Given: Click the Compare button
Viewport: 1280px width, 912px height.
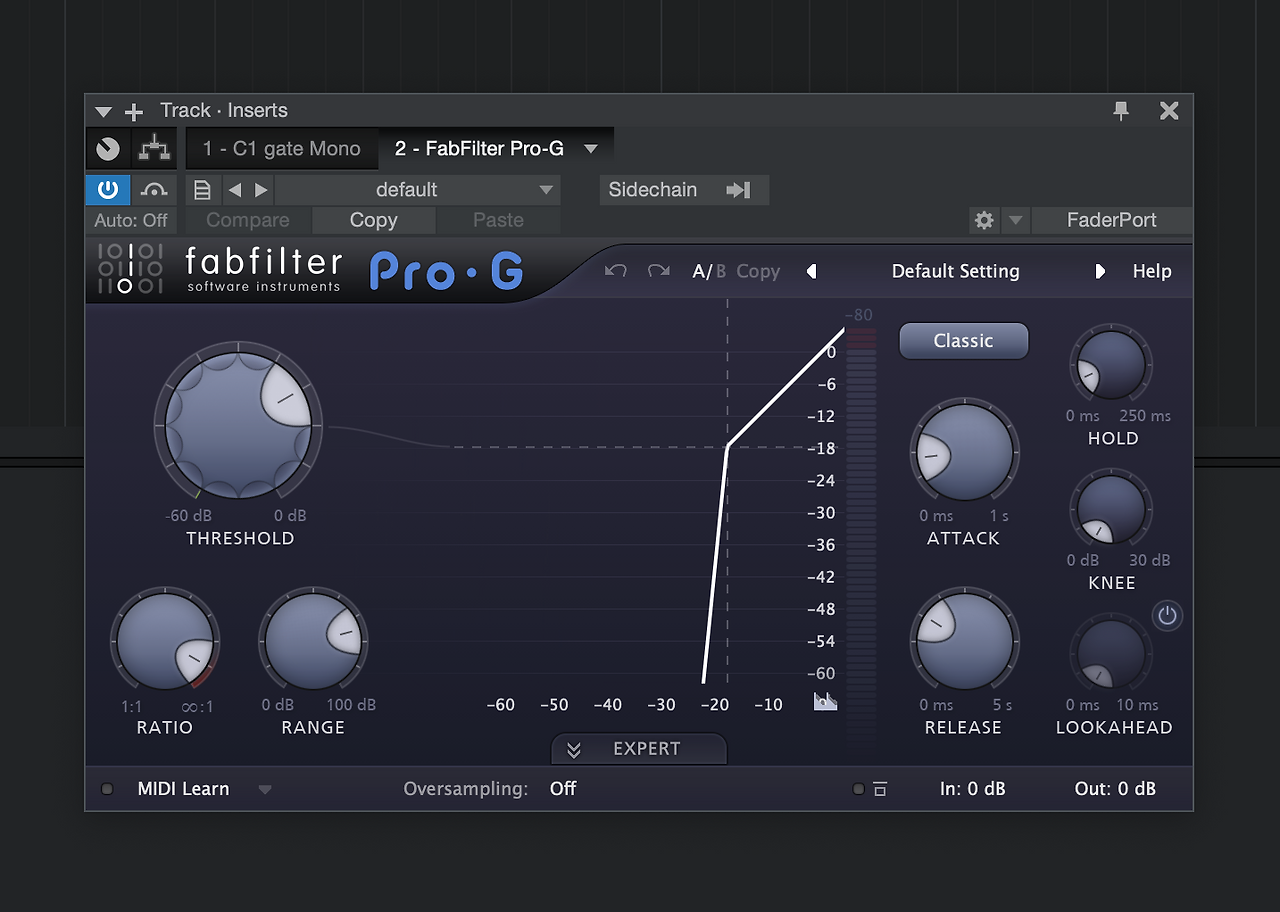Looking at the screenshot, I should pos(248,221).
